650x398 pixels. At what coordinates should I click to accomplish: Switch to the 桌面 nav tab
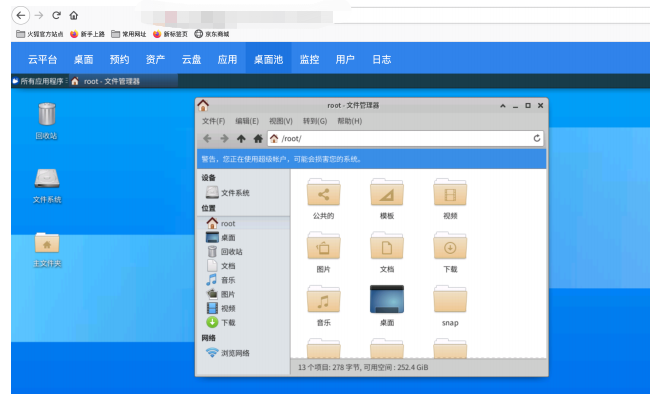[x=83, y=59]
